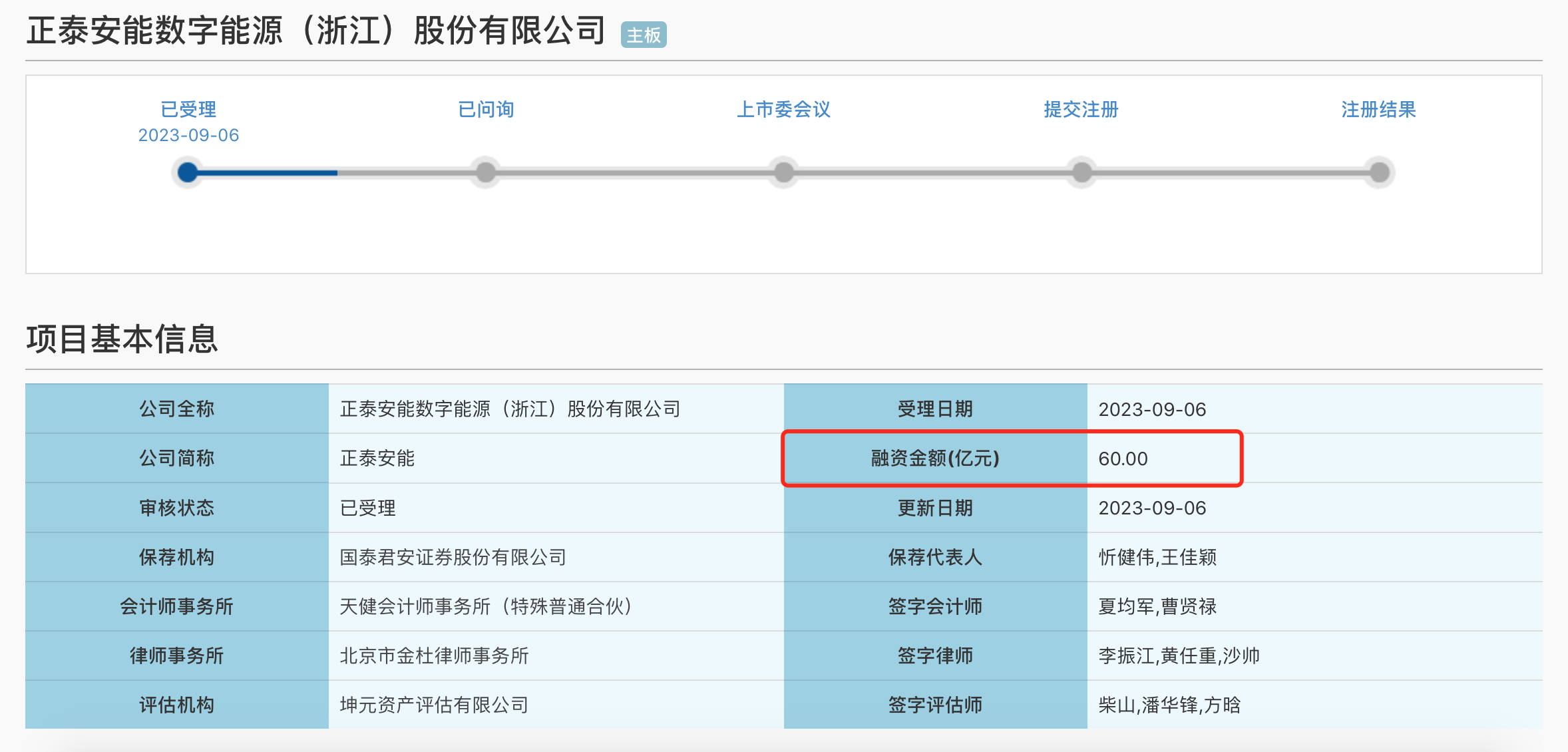Click the 已受理 progress step dot
Image resolution: width=1568 pixels, height=752 pixels.
[x=188, y=172]
